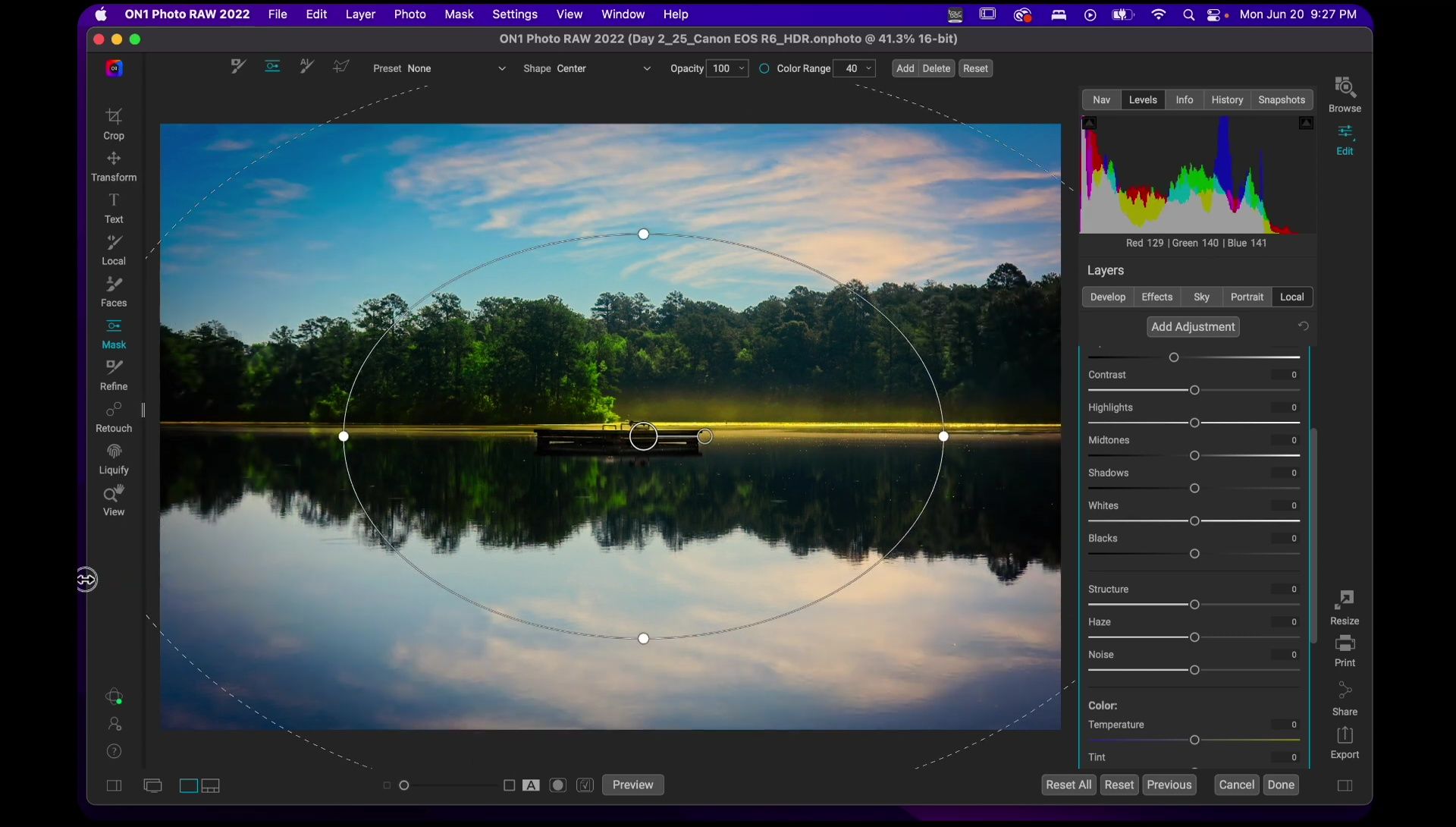The image size is (1456, 827).
Task: Choose the line mask tool
Action: coord(341,67)
